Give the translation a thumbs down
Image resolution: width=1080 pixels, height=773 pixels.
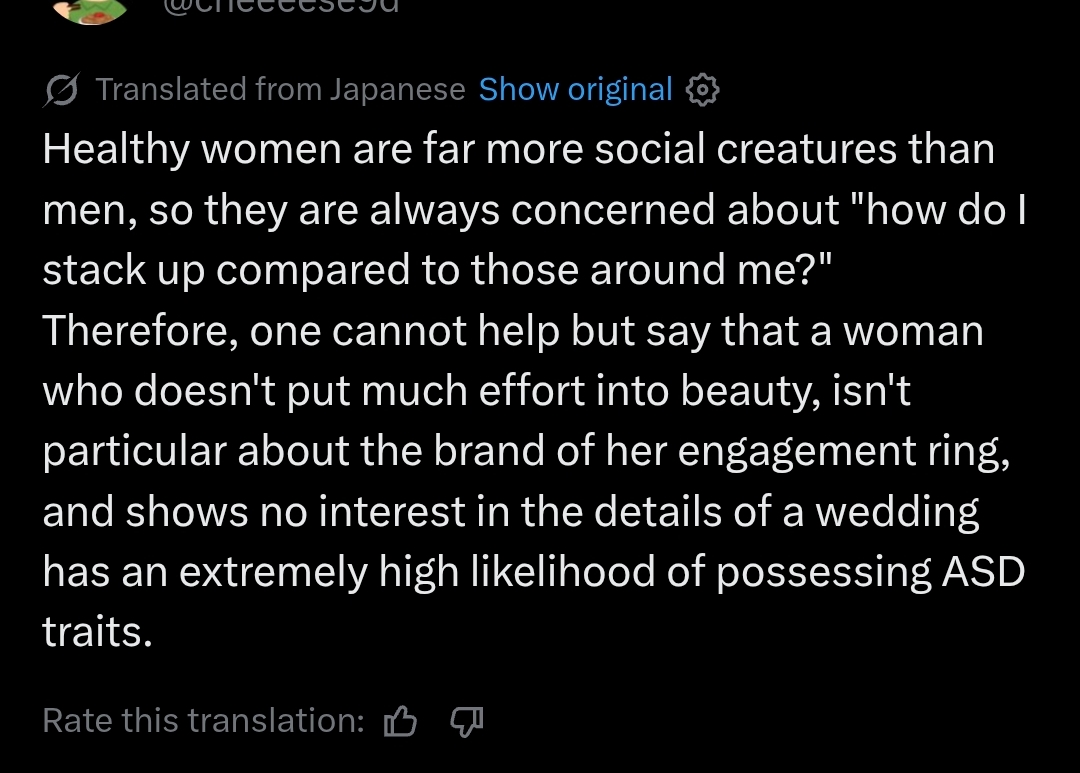coord(467,720)
